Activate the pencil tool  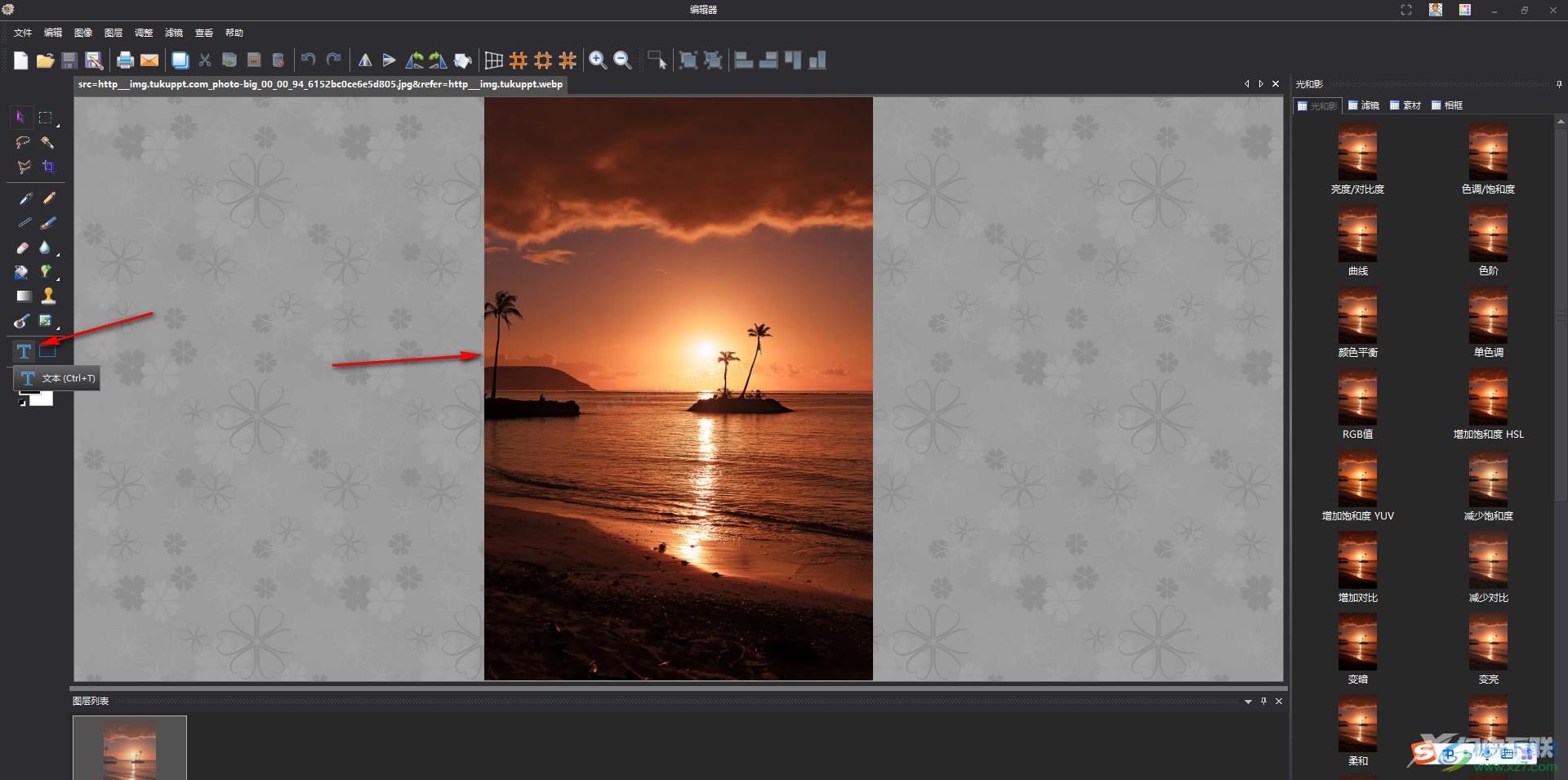pos(48,198)
